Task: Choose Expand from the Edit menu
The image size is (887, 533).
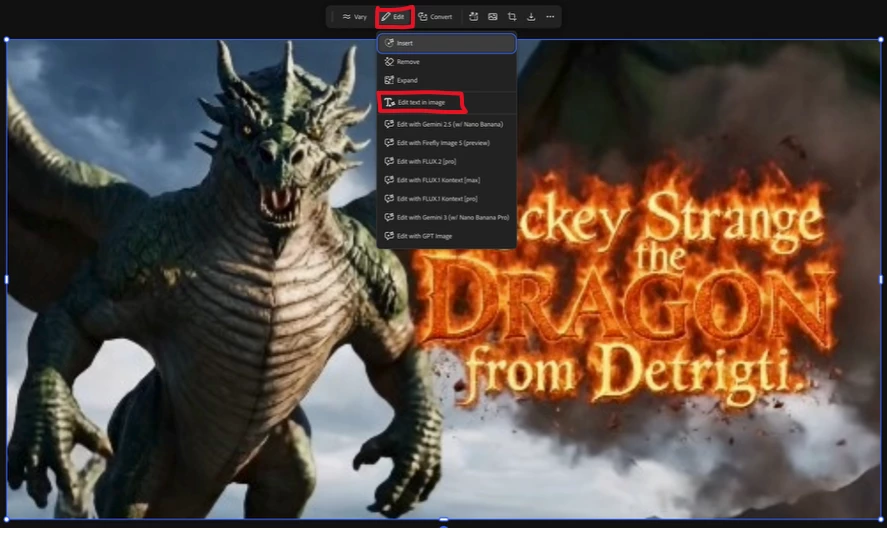Action: 446,80
